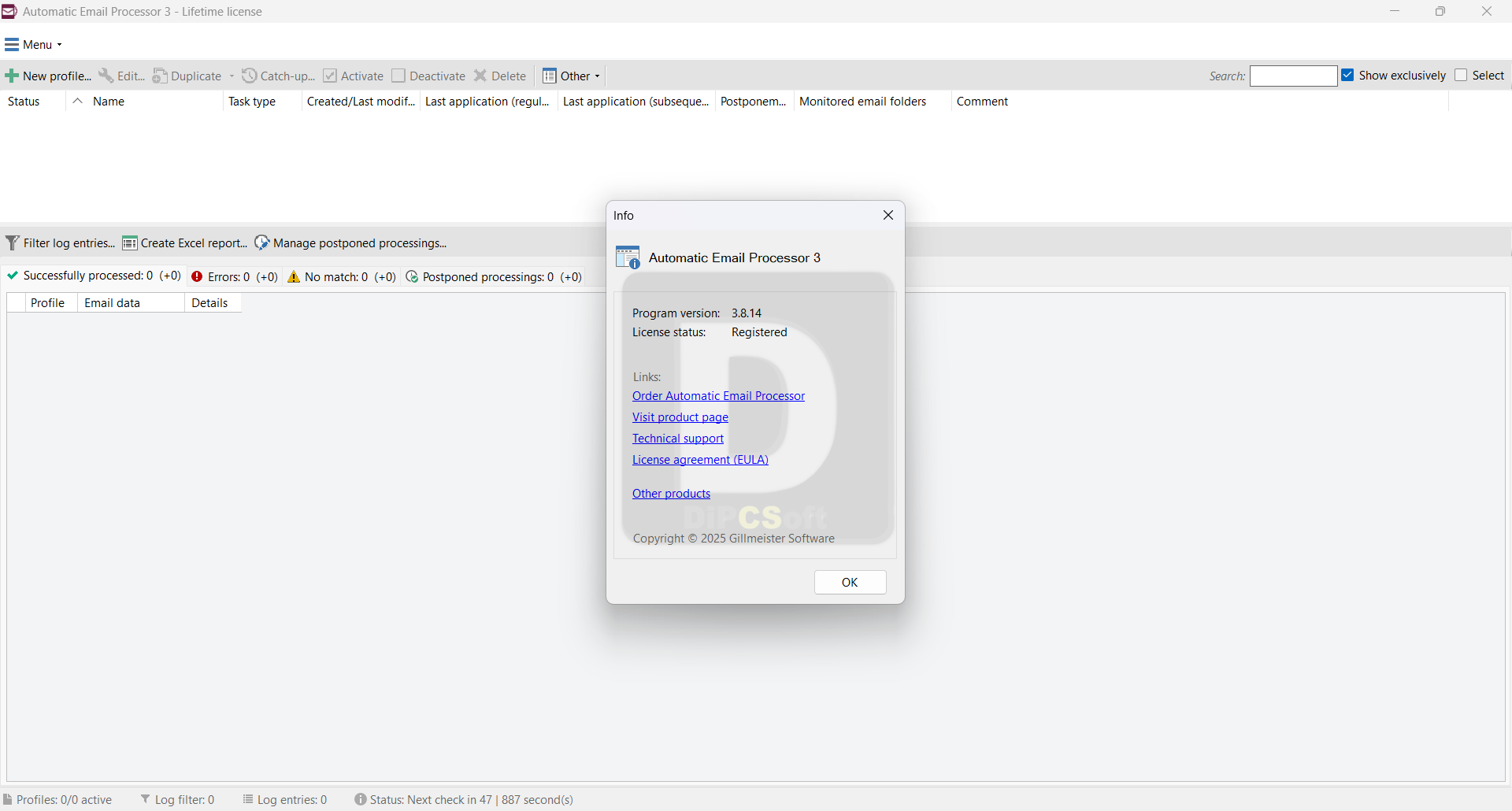Open the Technical support link
This screenshot has height=811, width=1512.
click(678, 439)
